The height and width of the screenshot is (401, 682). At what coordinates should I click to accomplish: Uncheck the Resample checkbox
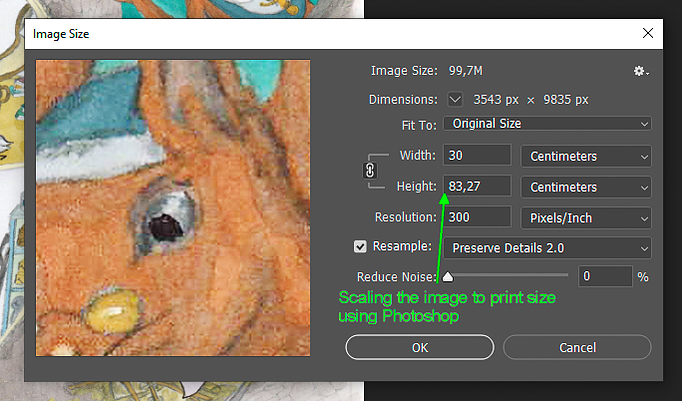(360, 247)
